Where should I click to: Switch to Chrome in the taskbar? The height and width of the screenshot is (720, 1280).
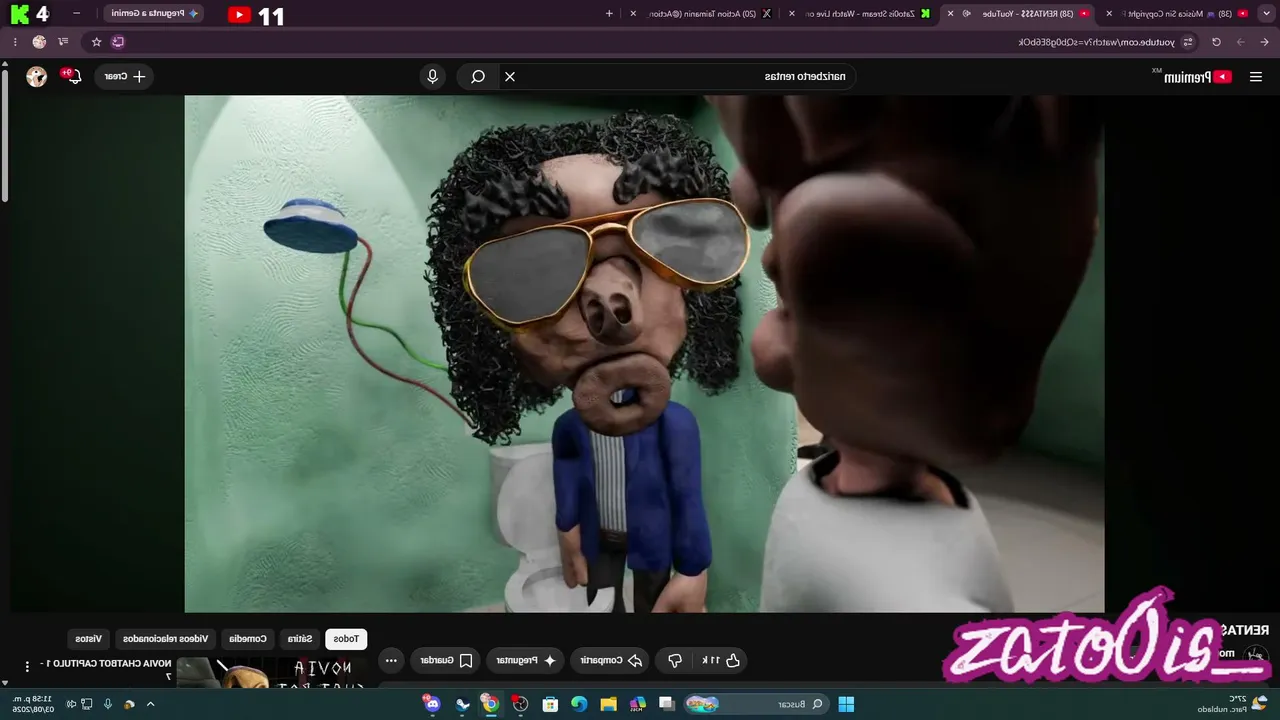490,704
